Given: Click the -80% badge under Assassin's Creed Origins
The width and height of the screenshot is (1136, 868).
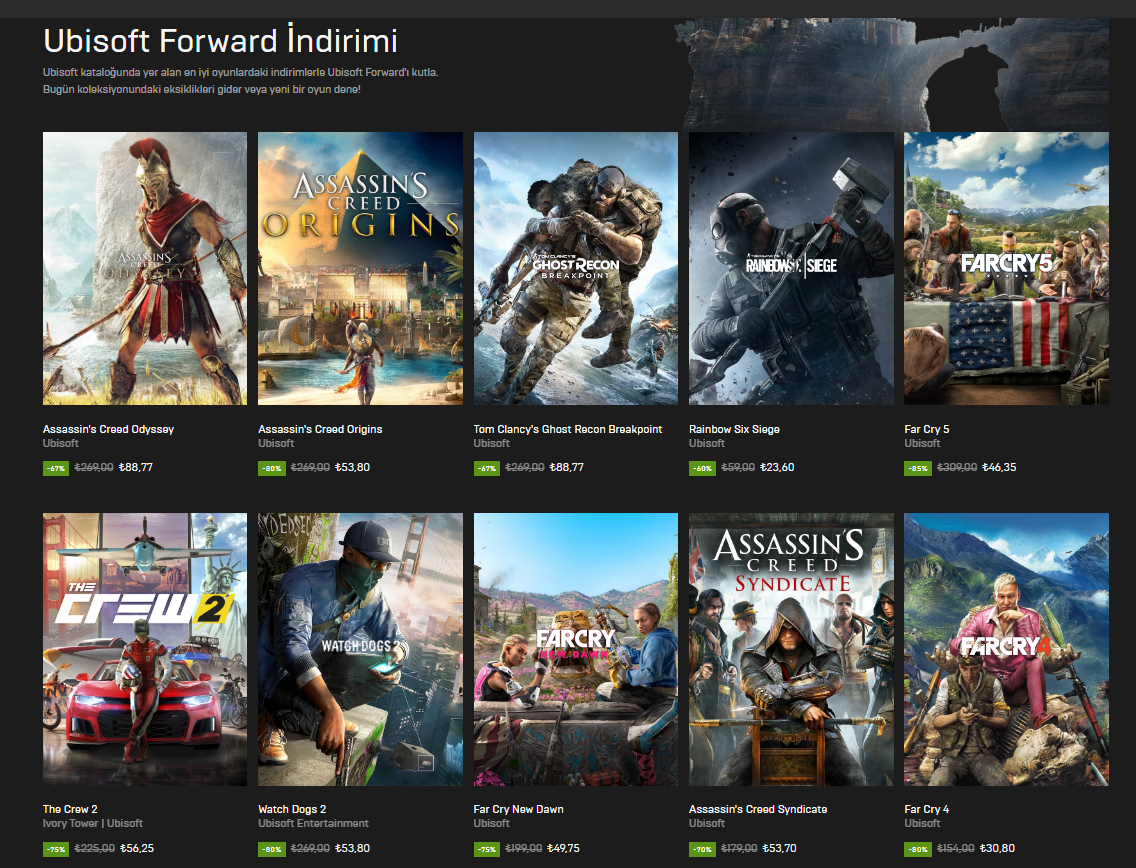Looking at the screenshot, I should (x=272, y=468).
